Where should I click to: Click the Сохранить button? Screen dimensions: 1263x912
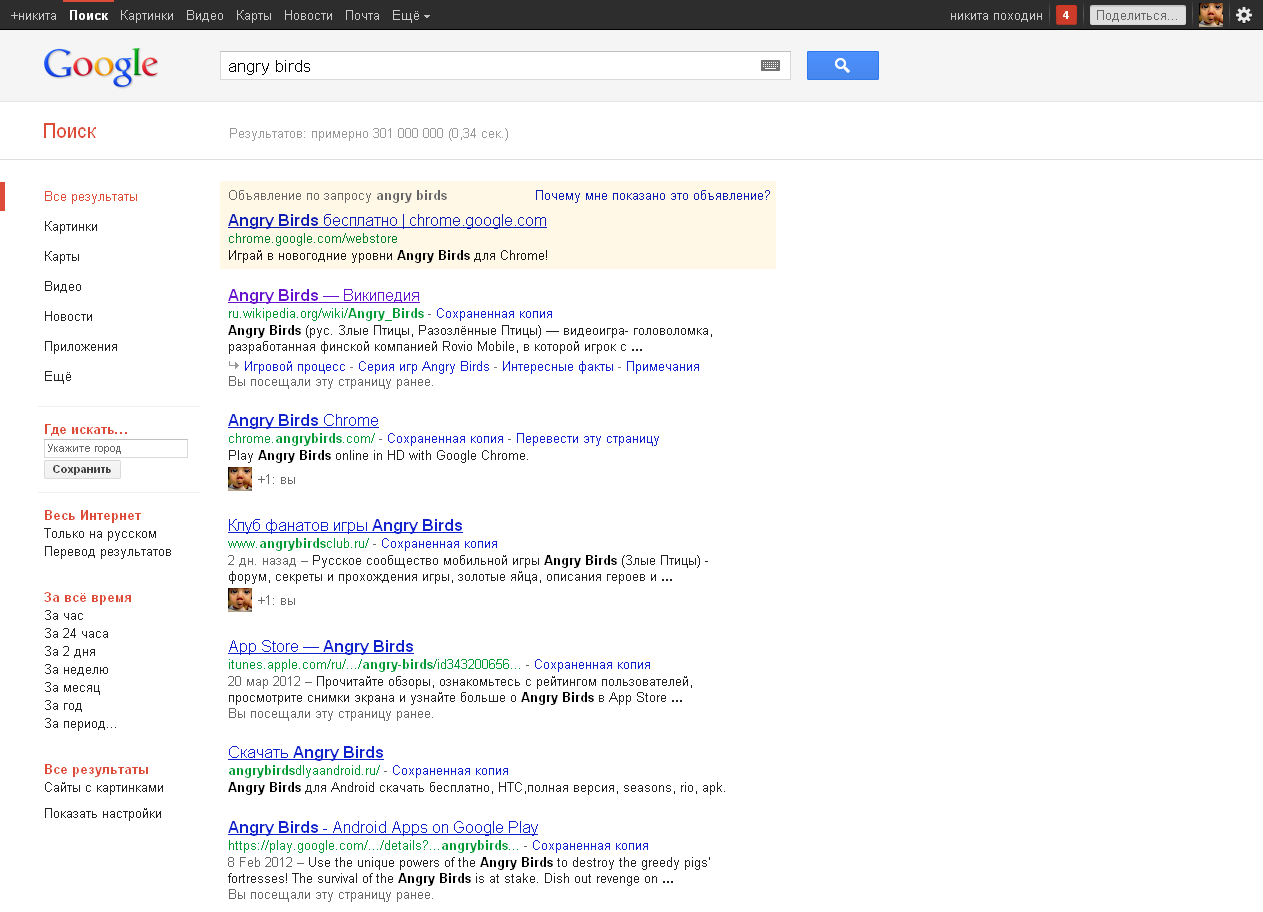click(82, 469)
